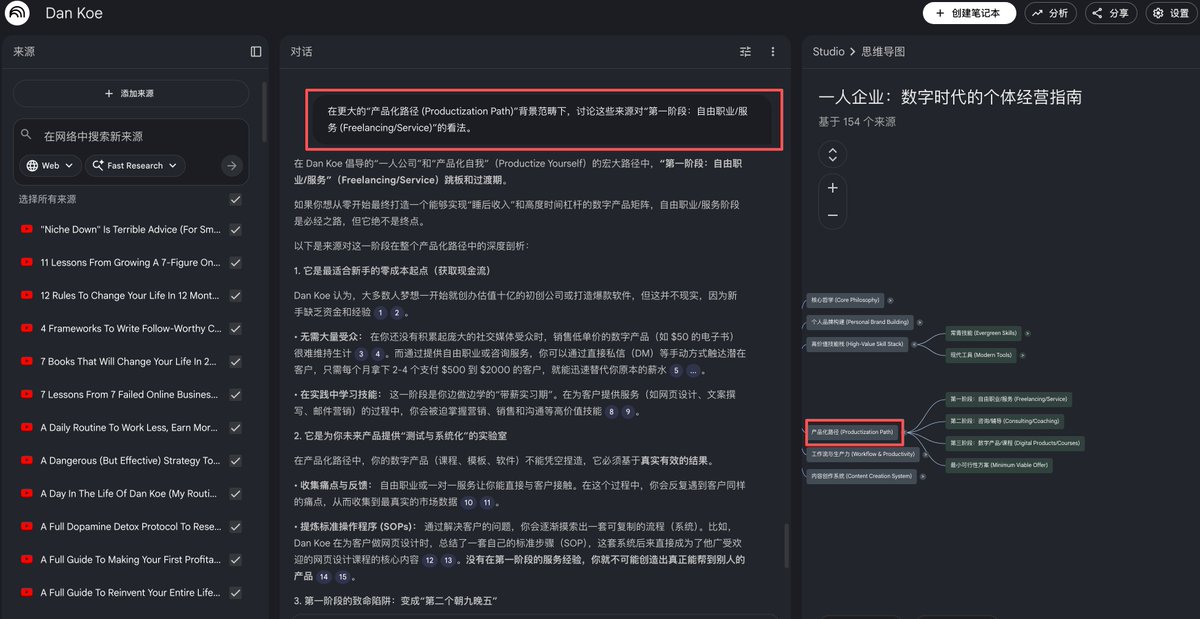This screenshot has height=619, width=1200.
Task: Collapse 高价值技能栈 node arrow
Action: (914, 344)
